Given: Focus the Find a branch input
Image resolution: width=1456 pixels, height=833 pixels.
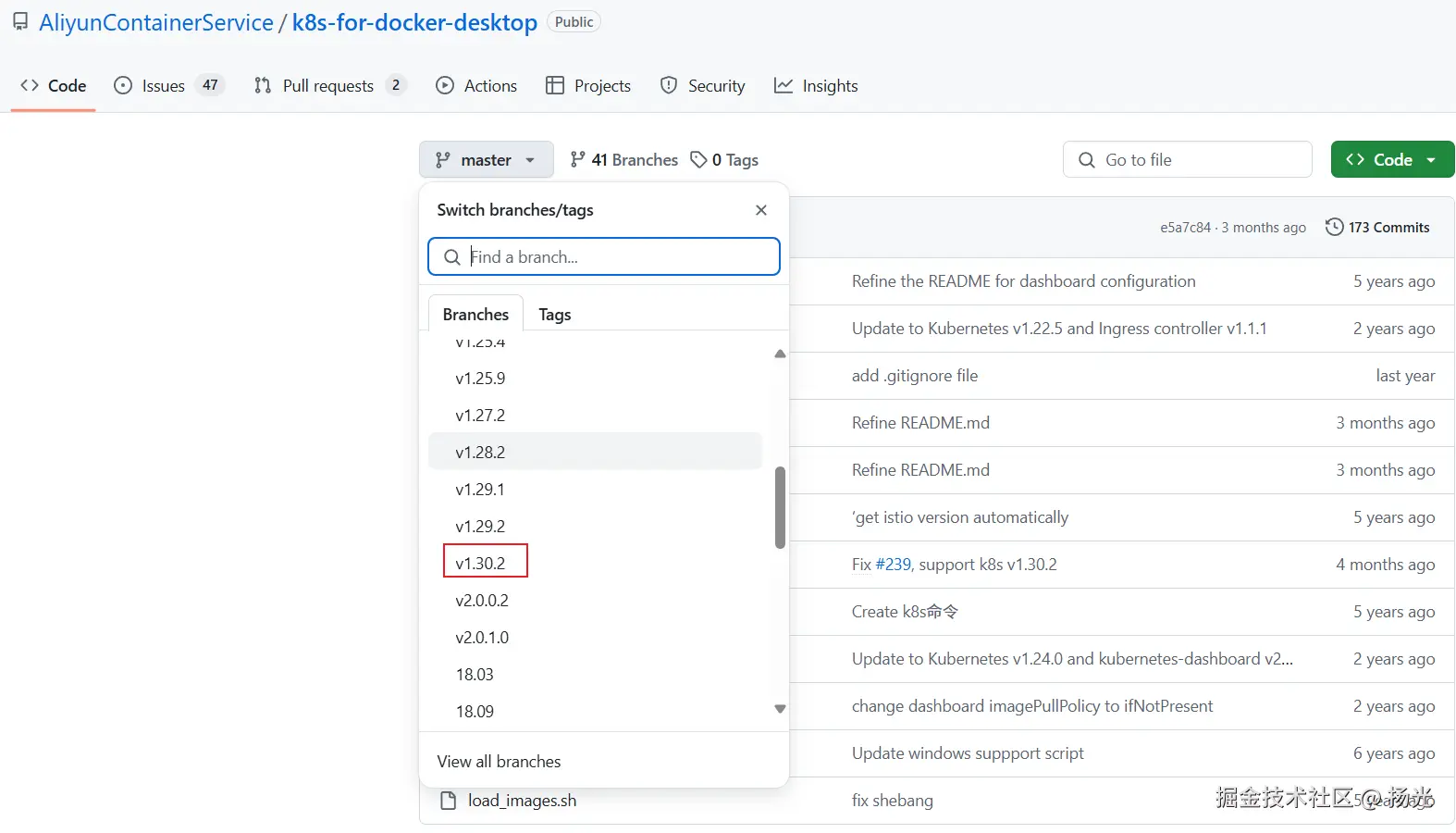Looking at the screenshot, I should (604, 256).
